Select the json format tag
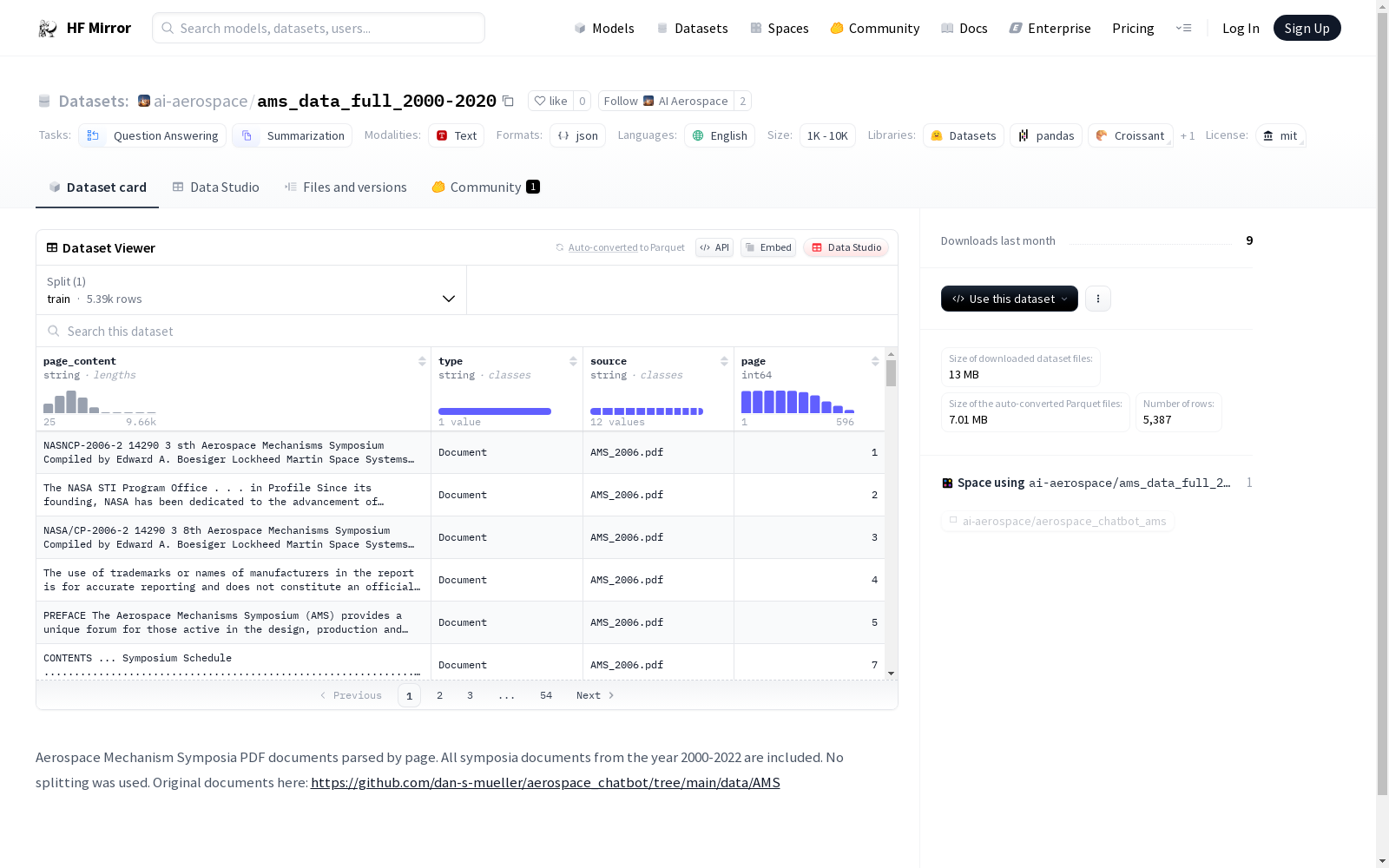 tap(577, 135)
